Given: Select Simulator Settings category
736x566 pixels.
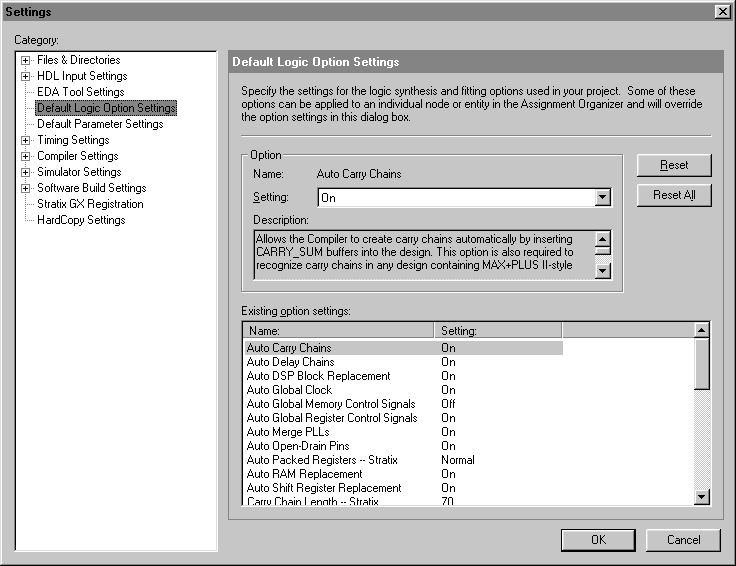Looking at the screenshot, I should 79,172.
